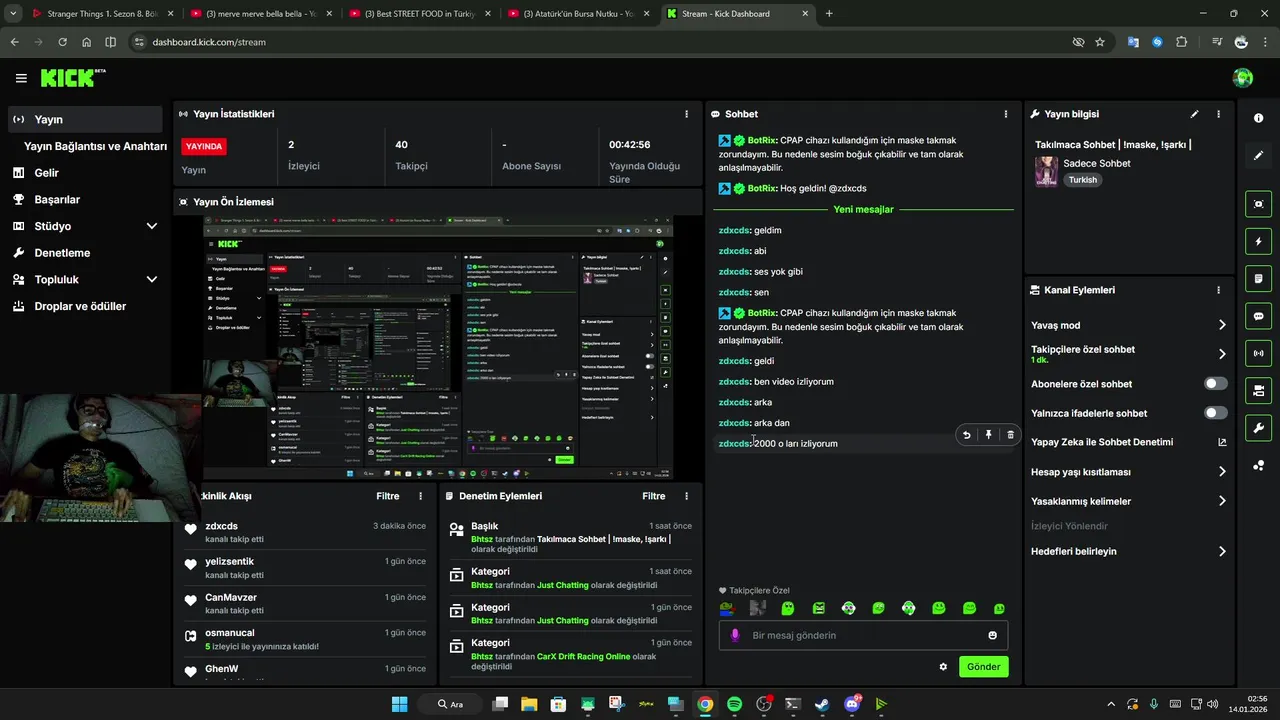
Task: Open Hedefleri belirleyin chevron
Action: (1222, 551)
